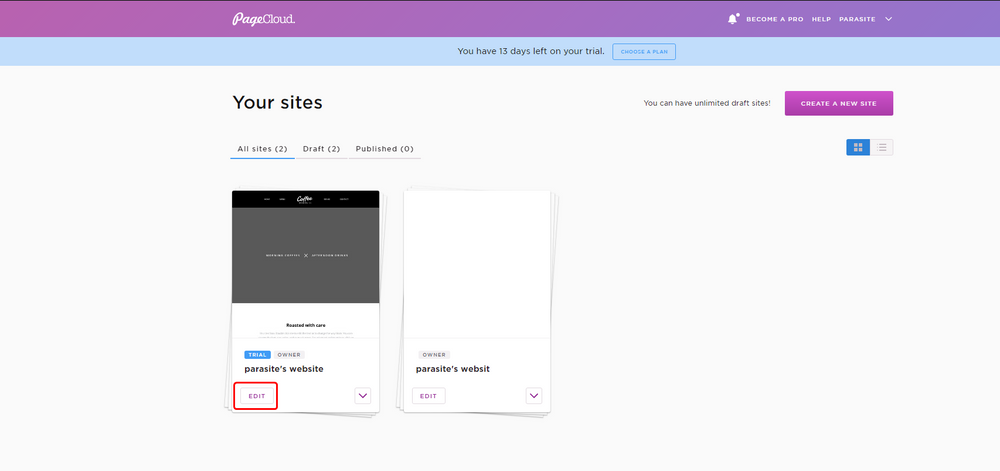Open the blank site thumbnail preview

click(477, 264)
